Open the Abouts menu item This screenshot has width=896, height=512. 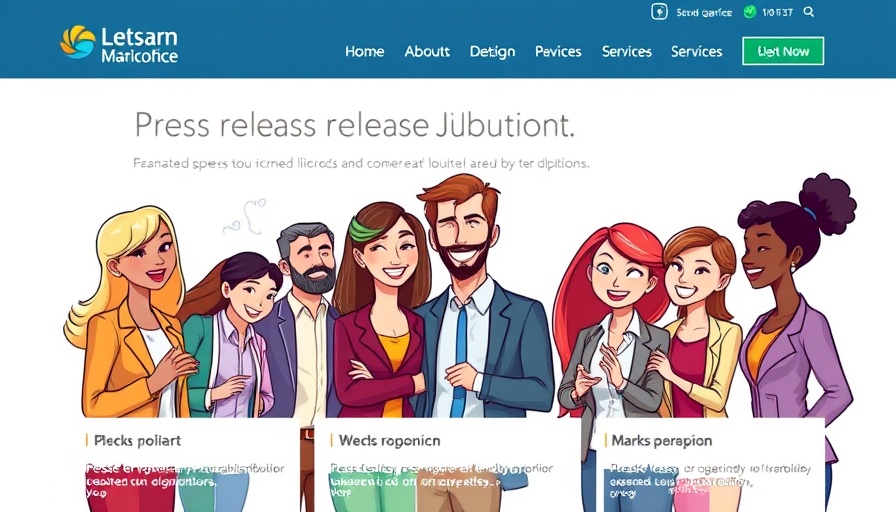[427, 51]
